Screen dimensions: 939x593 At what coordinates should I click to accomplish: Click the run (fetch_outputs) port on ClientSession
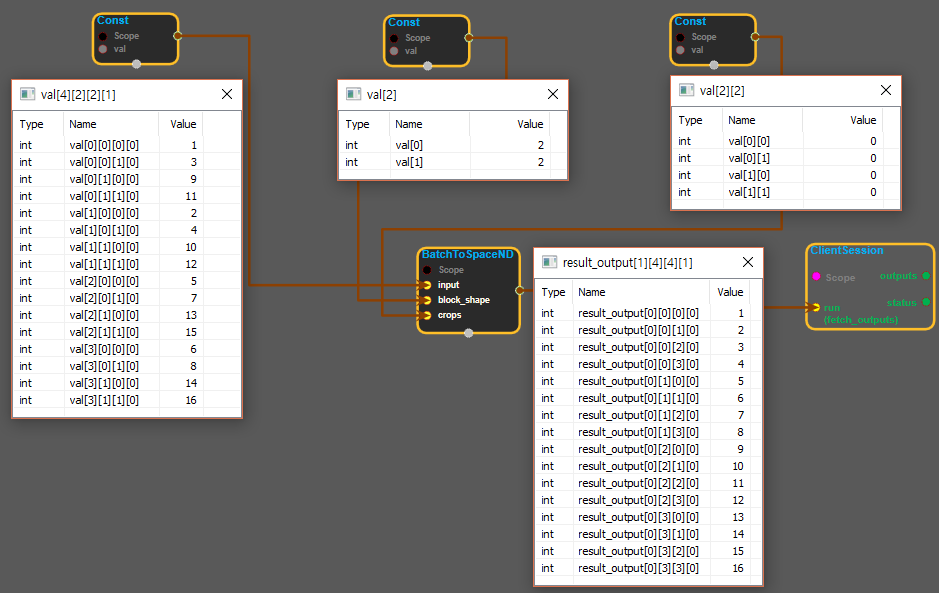point(816,307)
